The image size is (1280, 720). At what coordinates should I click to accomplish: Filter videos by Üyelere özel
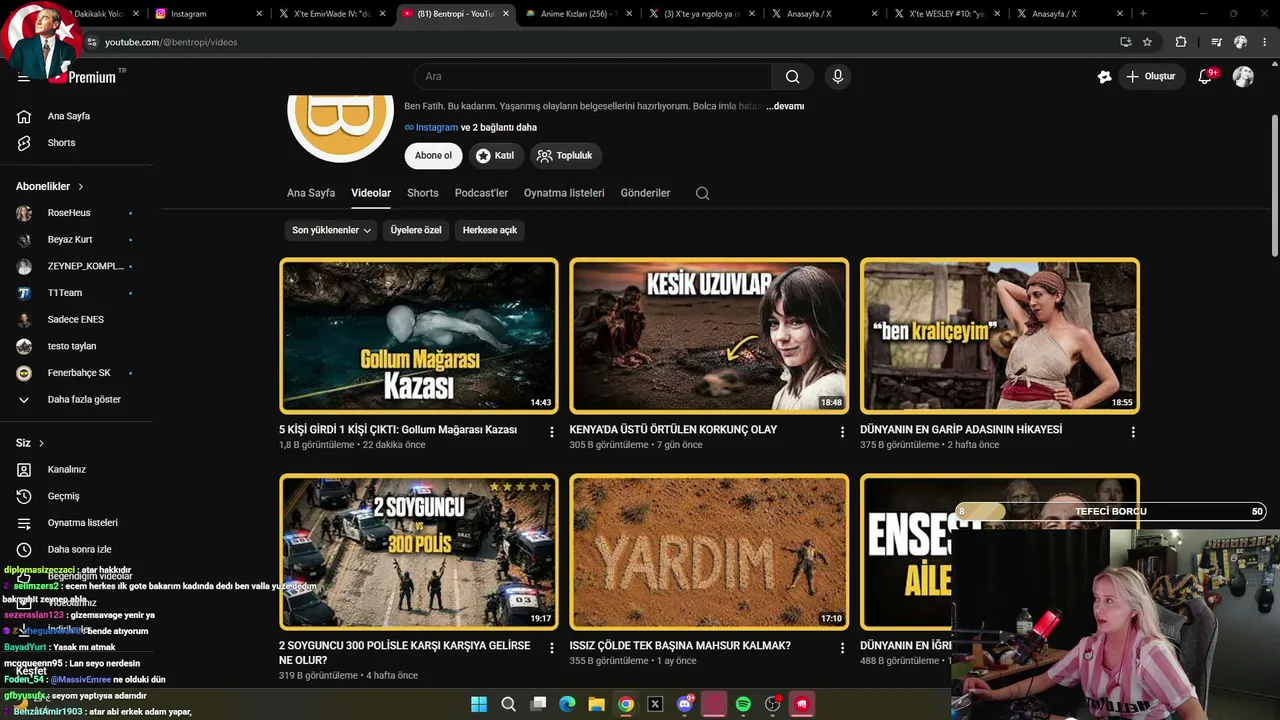[416, 230]
